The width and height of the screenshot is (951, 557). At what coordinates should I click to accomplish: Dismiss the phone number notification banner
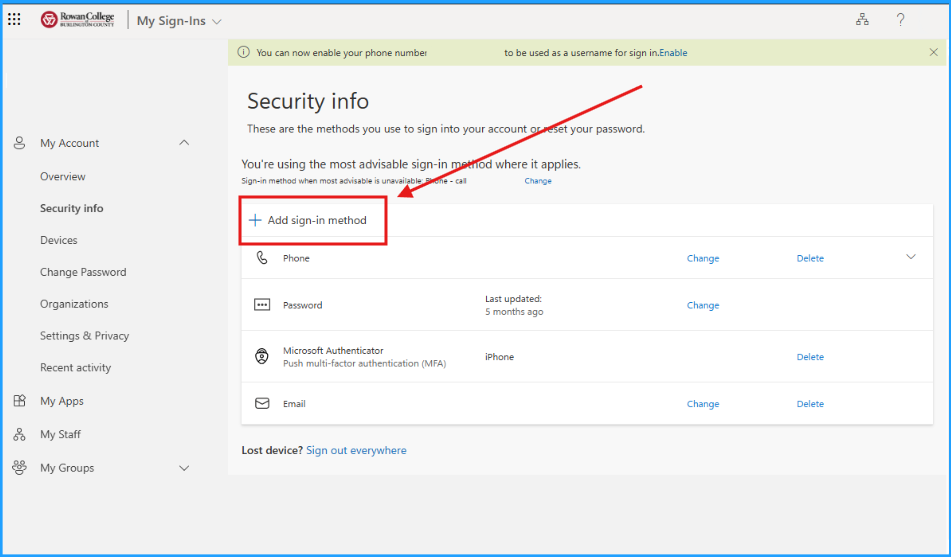click(934, 52)
